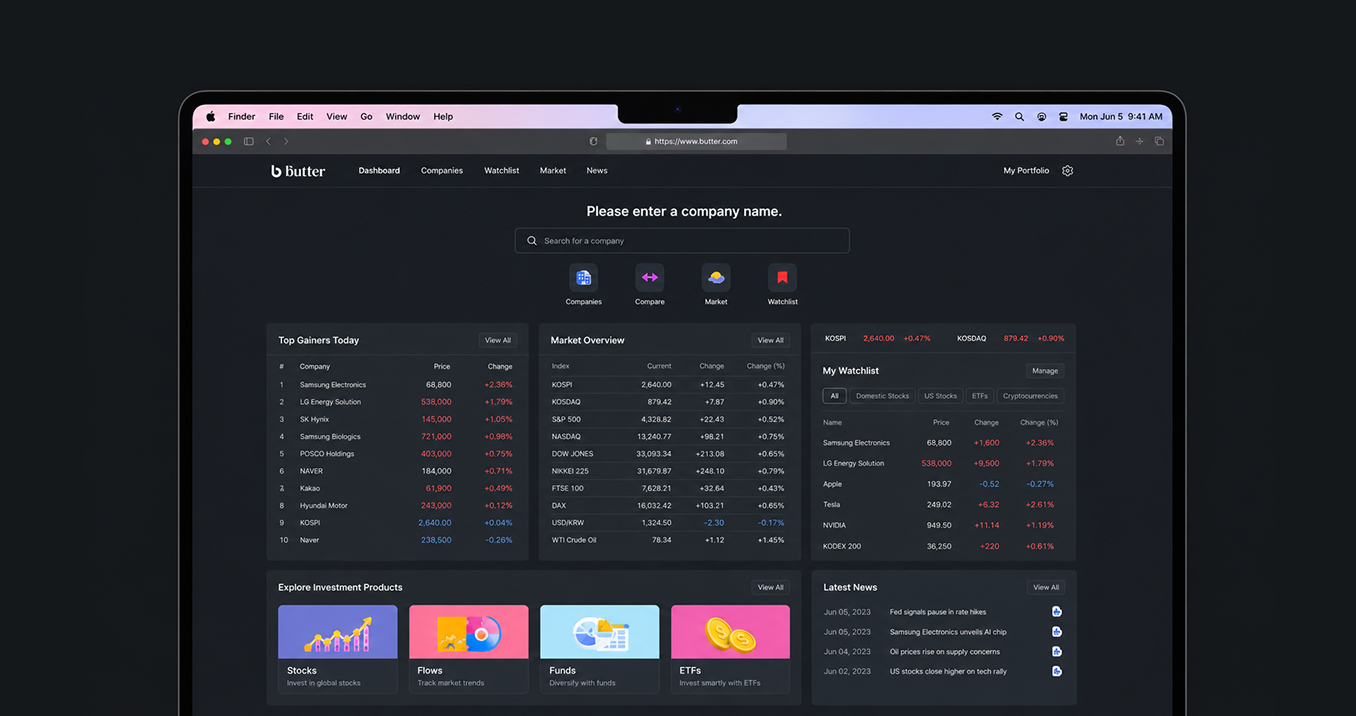This screenshot has height=716, width=1356.
Task: Select Tesla in My Watchlist
Action: (x=943, y=505)
